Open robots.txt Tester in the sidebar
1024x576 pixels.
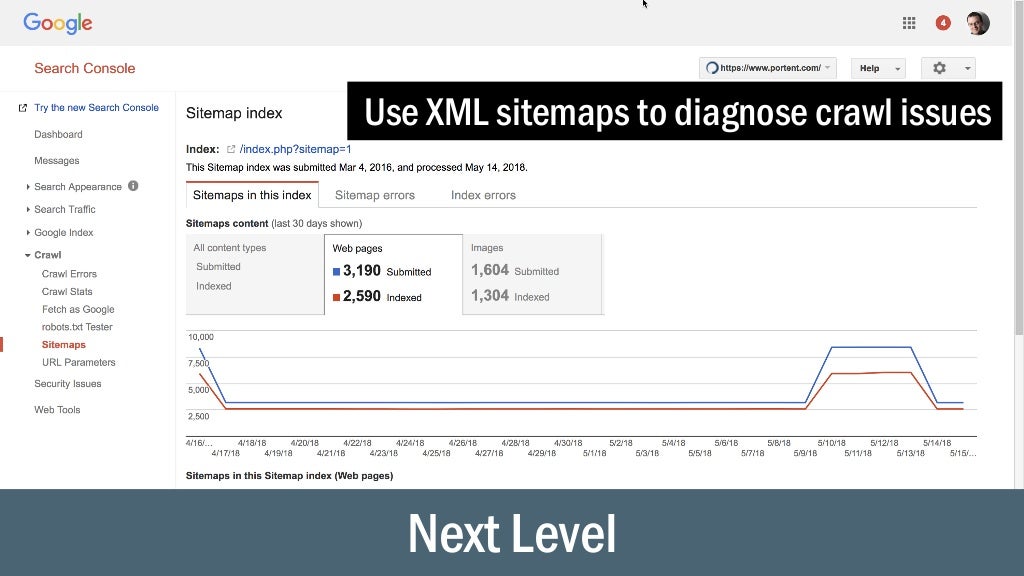point(77,327)
